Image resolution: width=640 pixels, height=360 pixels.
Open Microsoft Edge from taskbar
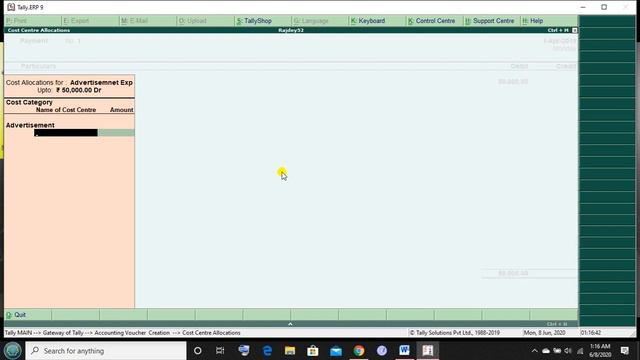pyautogui.click(x=267, y=351)
